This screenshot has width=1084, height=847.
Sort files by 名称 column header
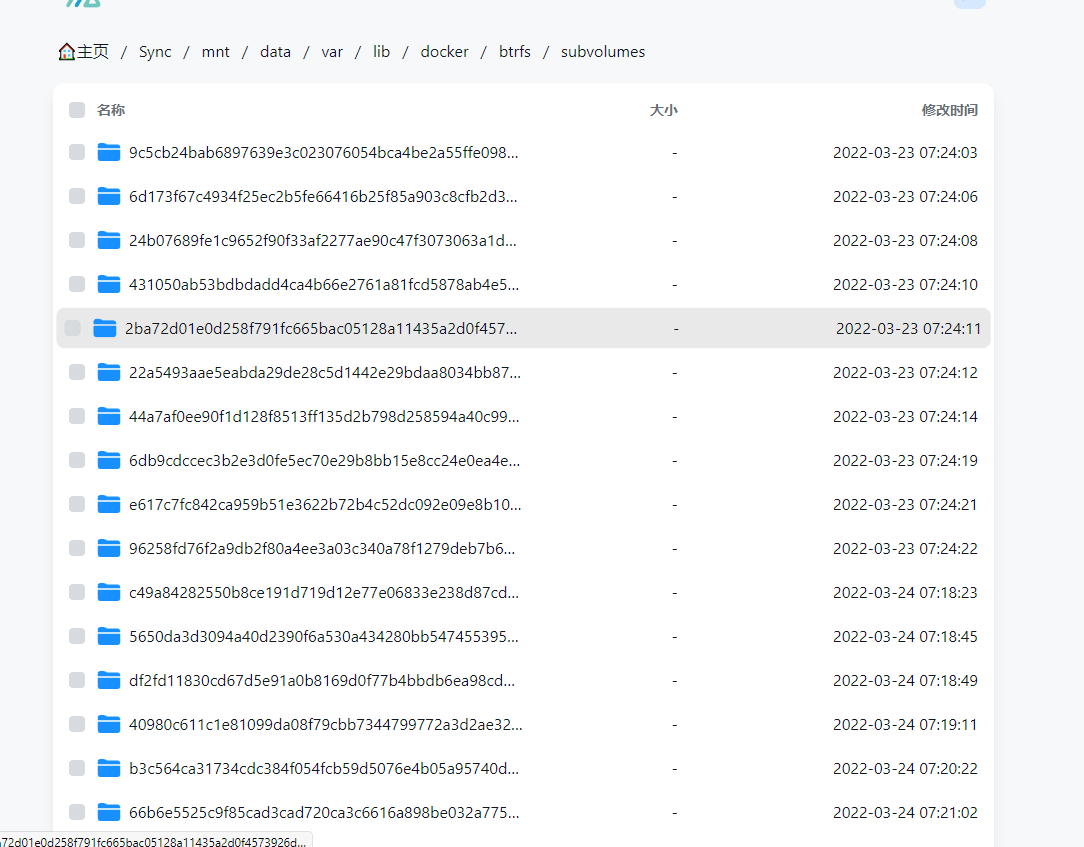(x=111, y=110)
